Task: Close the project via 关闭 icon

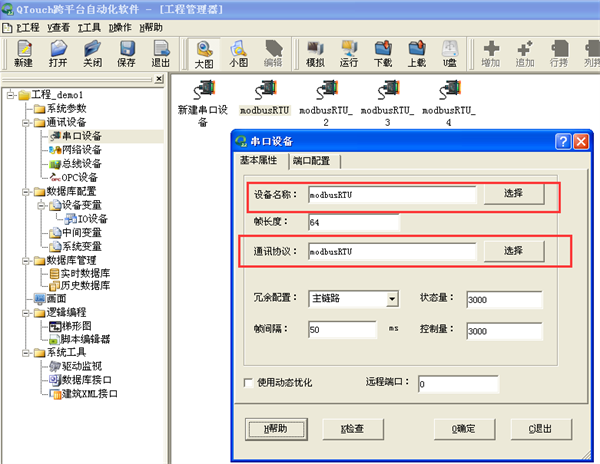Action: coord(92,54)
